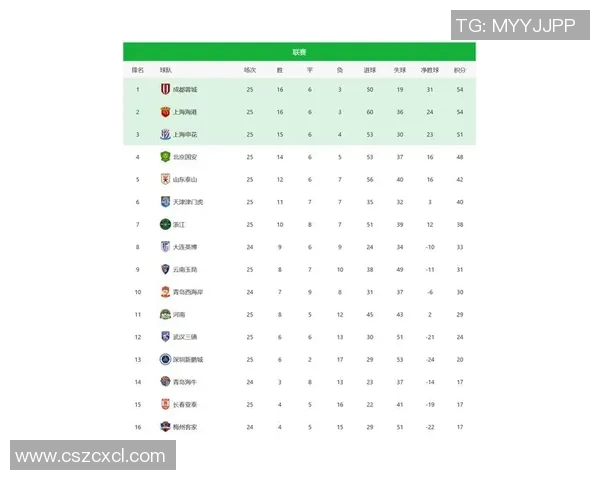The width and height of the screenshot is (600, 480).
Task: Click the 深圳新鹏城 round logo
Action: tap(165, 359)
